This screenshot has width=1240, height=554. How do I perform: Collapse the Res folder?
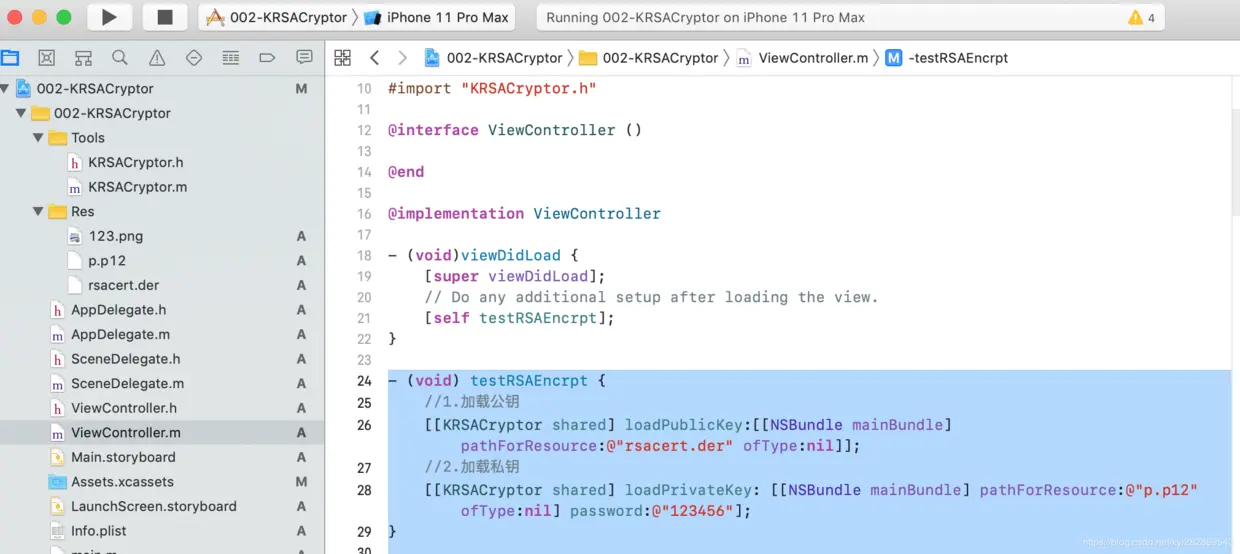click(x=38, y=211)
